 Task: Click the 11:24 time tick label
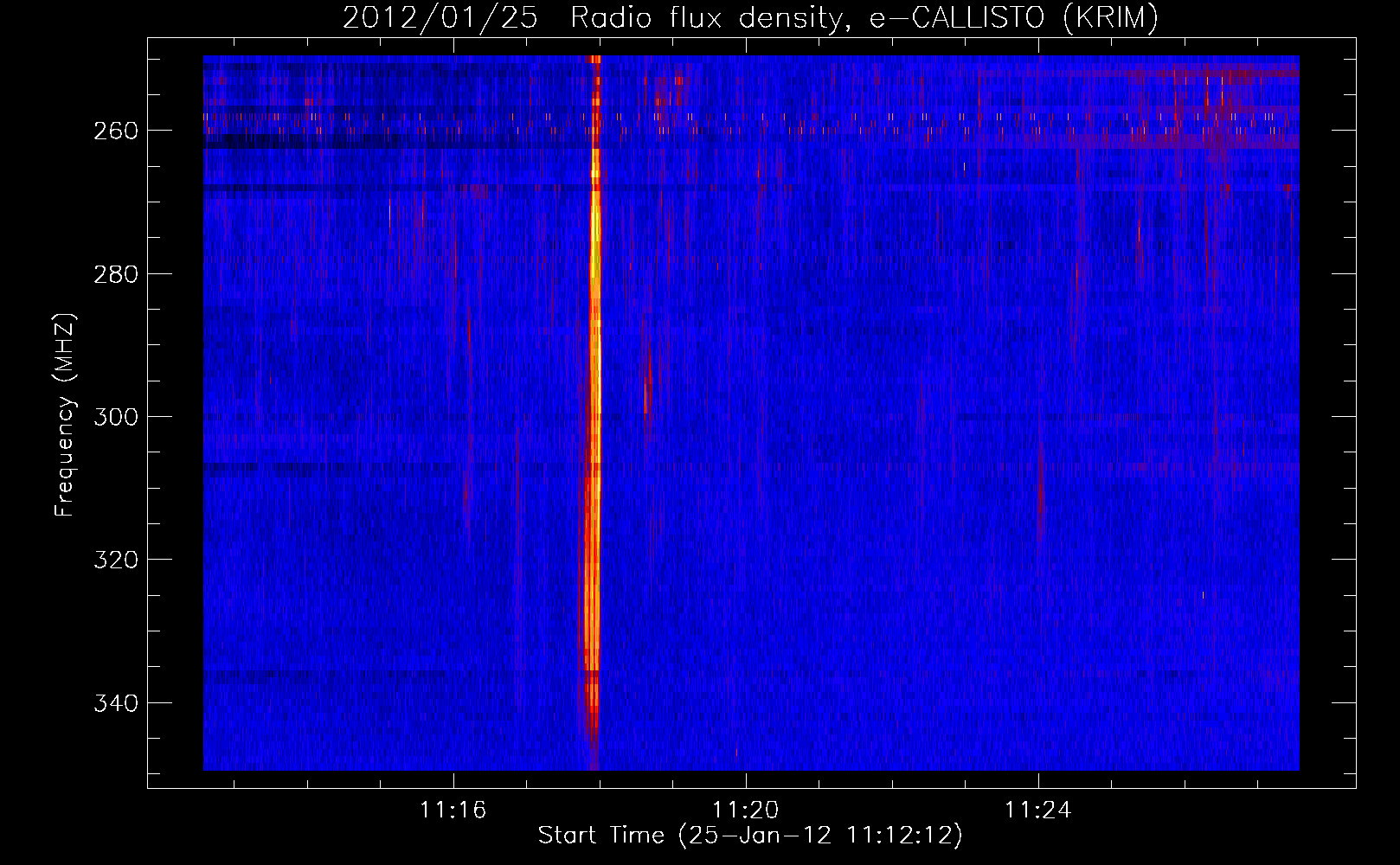1037,811
